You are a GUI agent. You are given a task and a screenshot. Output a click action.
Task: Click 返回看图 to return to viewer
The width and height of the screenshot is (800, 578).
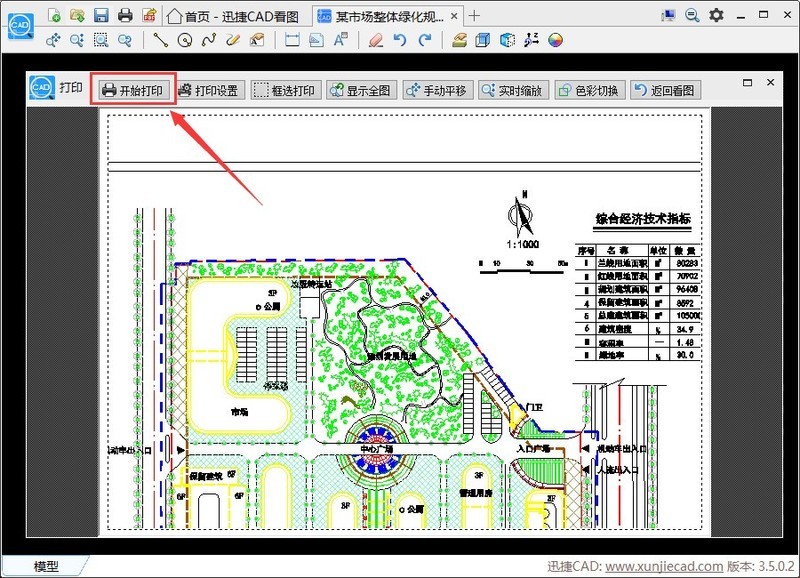point(665,90)
